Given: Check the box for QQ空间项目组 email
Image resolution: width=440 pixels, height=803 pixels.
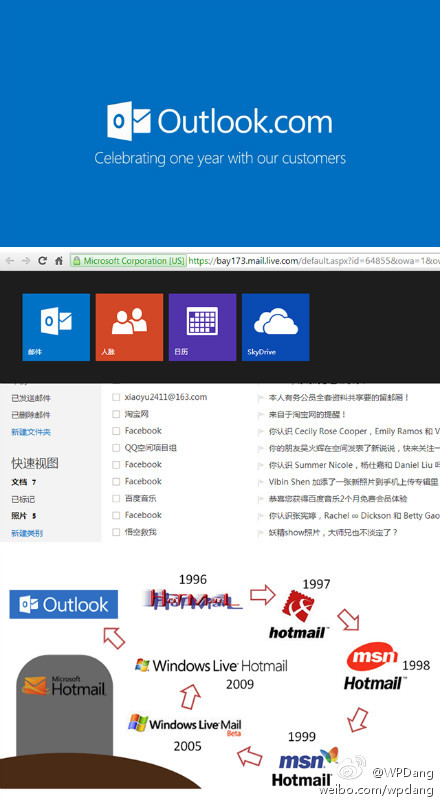Looking at the screenshot, I should [116, 448].
